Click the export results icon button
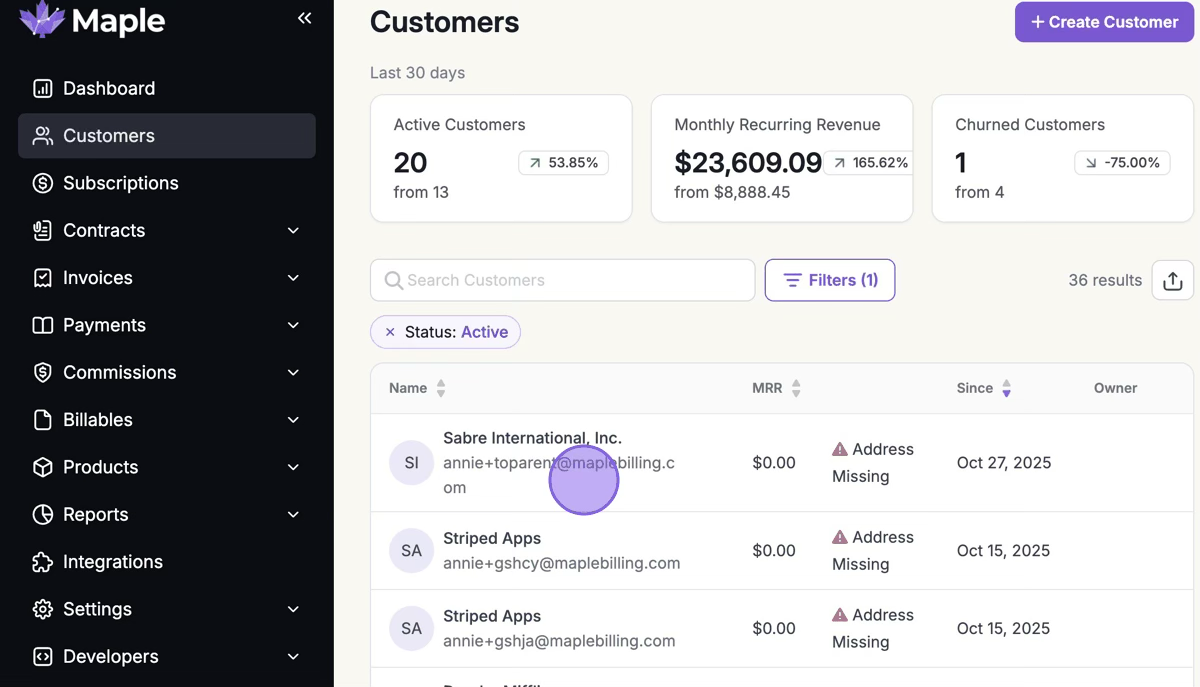The height and width of the screenshot is (687, 1200). tap(1173, 280)
